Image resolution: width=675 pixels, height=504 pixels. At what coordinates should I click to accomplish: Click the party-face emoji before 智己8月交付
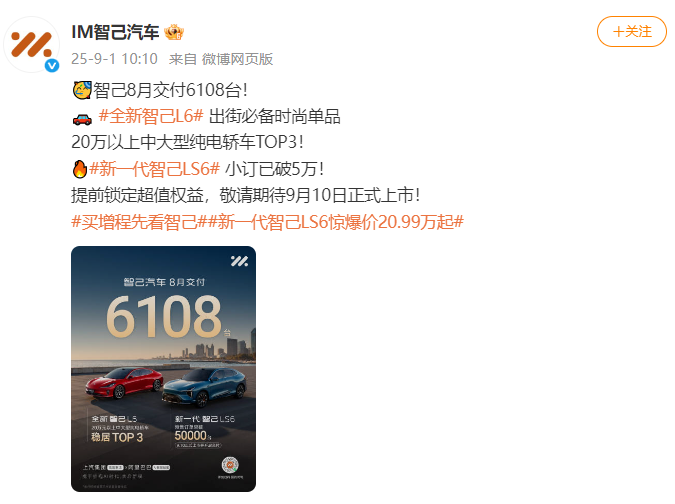click(82, 90)
